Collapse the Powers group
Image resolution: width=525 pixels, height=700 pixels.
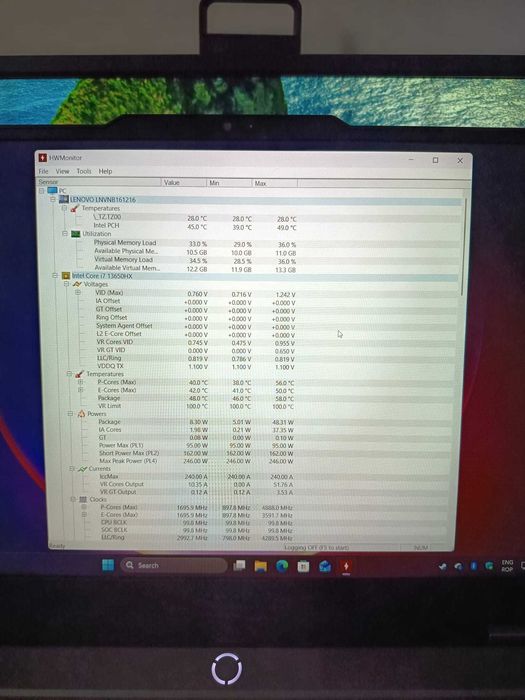click(x=71, y=414)
